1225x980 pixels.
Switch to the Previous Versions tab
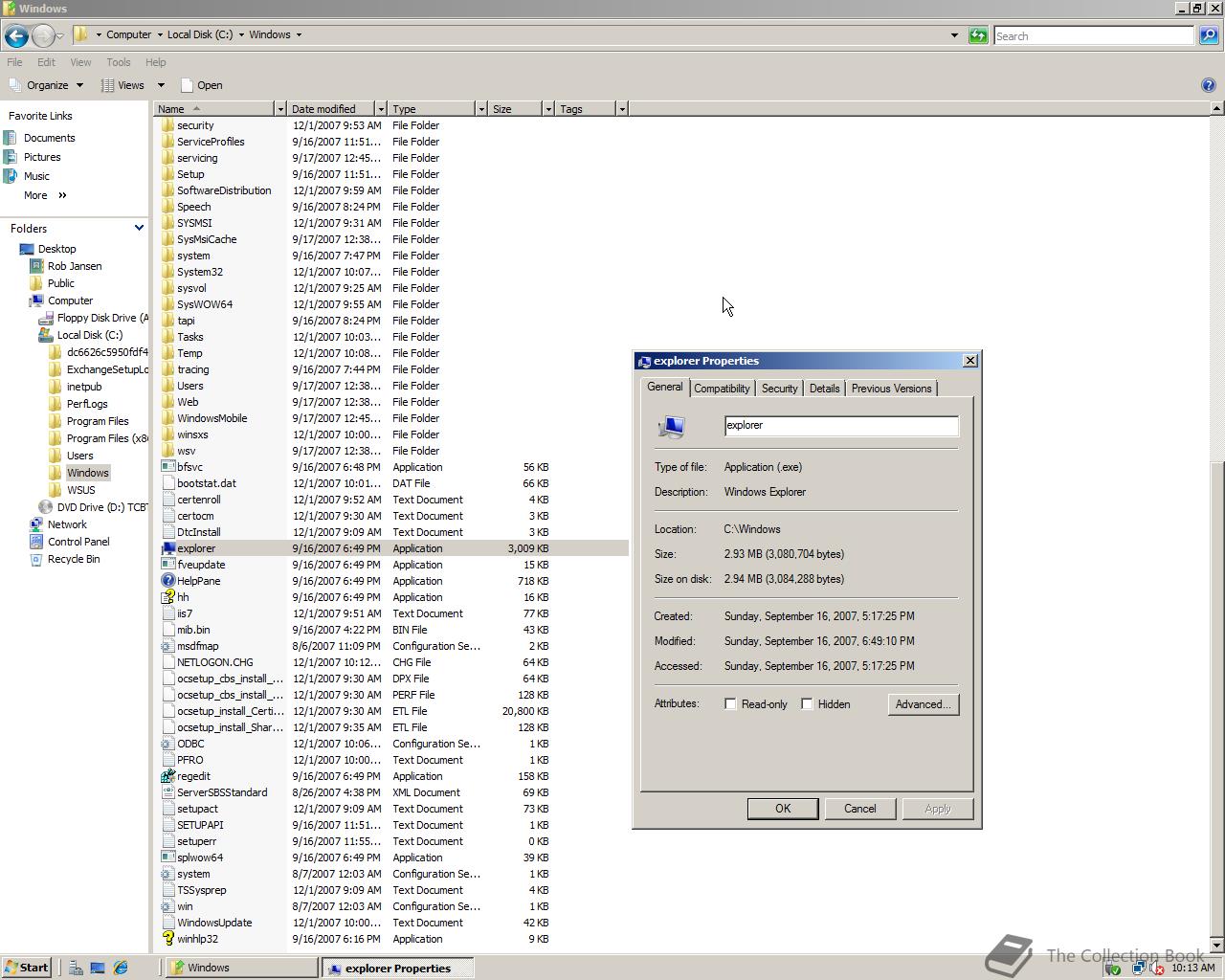coord(891,389)
